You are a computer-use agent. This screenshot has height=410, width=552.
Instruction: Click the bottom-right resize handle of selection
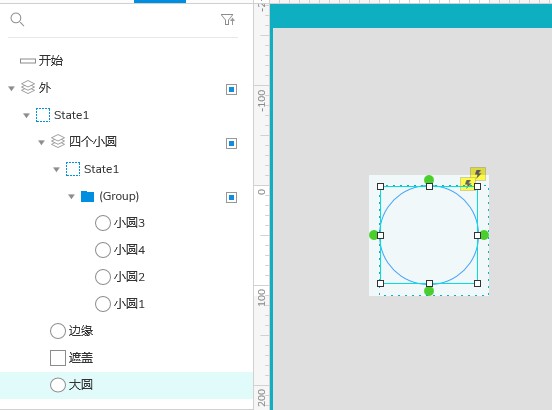click(477, 283)
